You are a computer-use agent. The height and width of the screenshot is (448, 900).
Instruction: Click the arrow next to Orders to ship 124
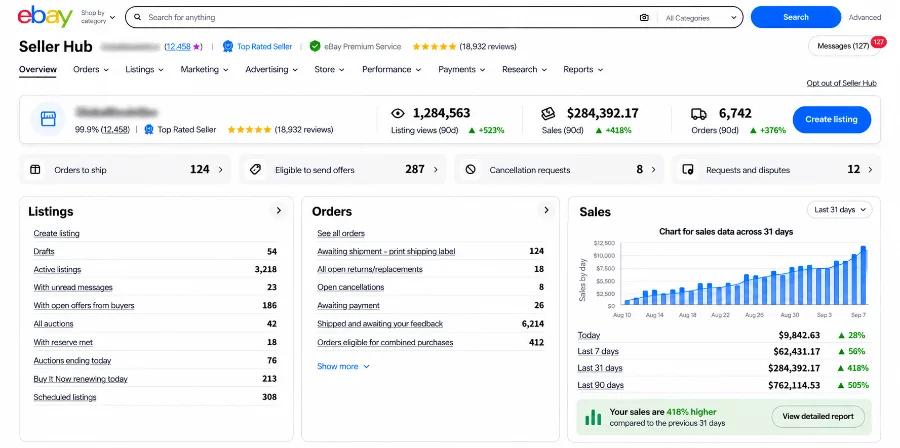tap(220, 170)
